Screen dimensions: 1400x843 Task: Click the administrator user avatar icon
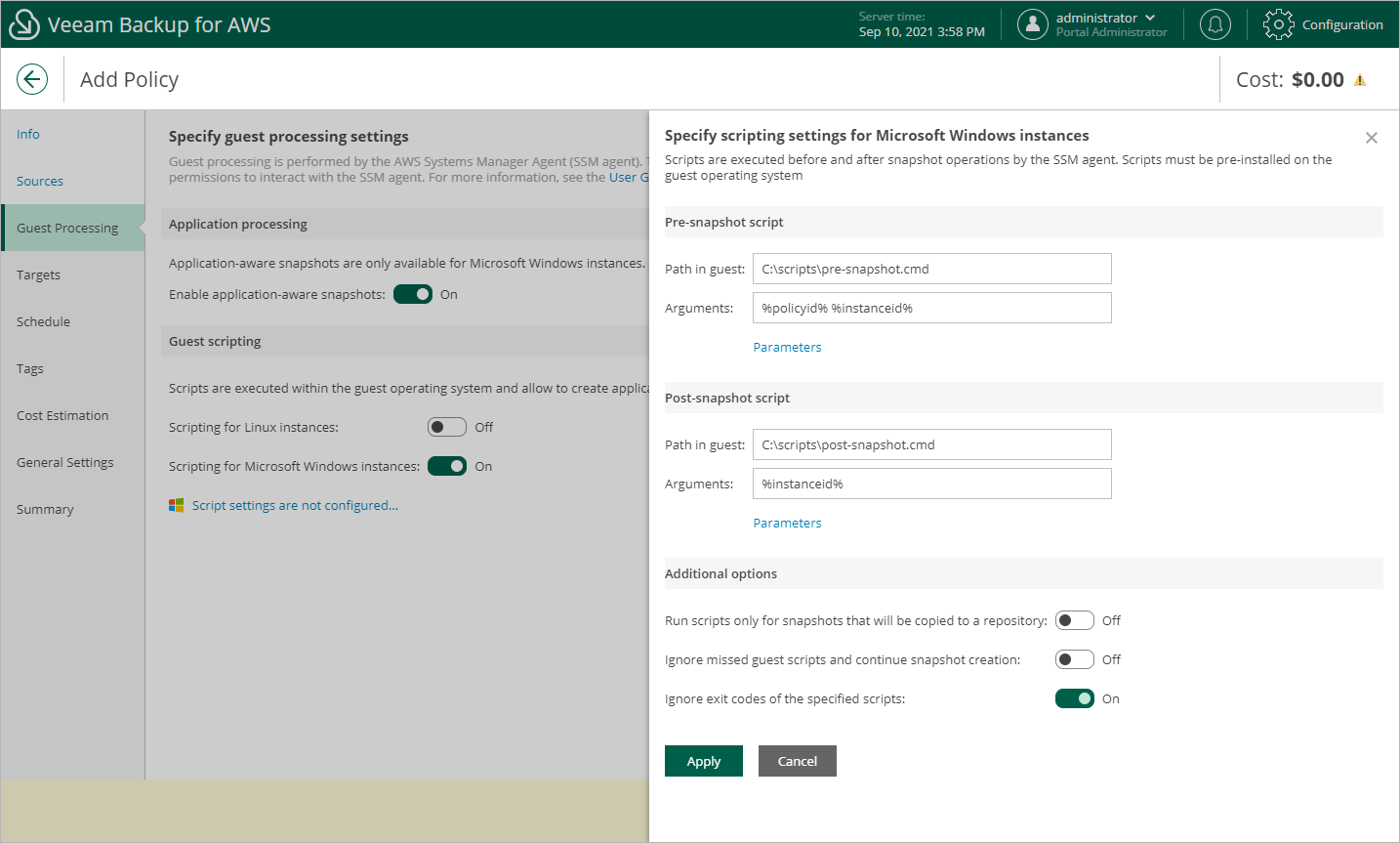(x=1032, y=24)
